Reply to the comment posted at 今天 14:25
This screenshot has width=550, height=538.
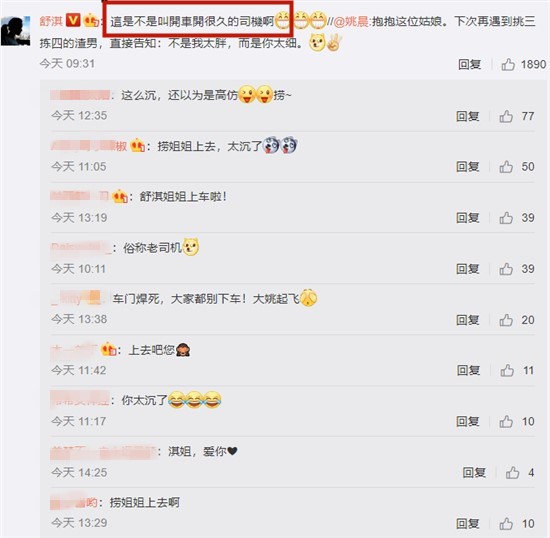click(x=474, y=473)
